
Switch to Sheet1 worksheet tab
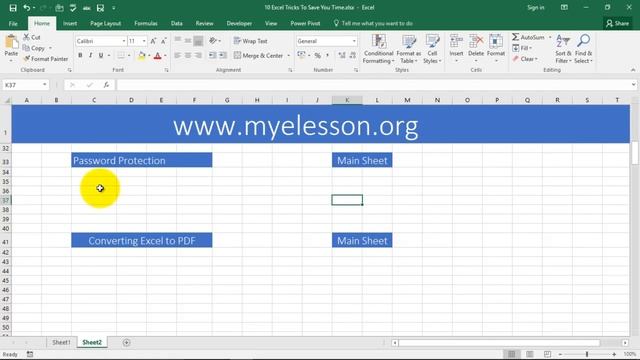(x=61, y=342)
